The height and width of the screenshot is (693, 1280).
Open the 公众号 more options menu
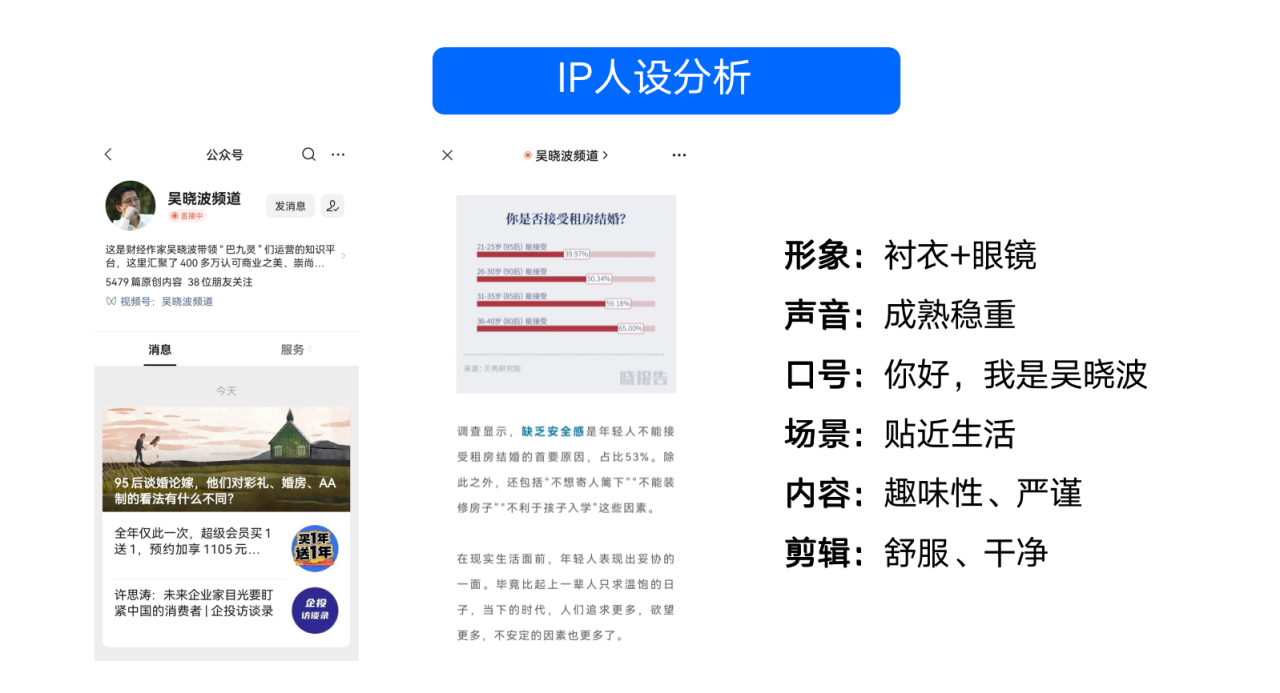click(338, 154)
